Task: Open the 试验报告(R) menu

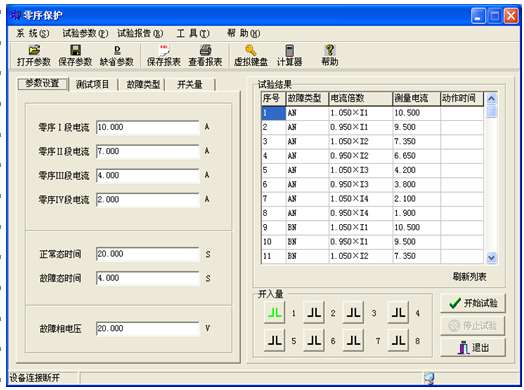Action: click(140, 33)
